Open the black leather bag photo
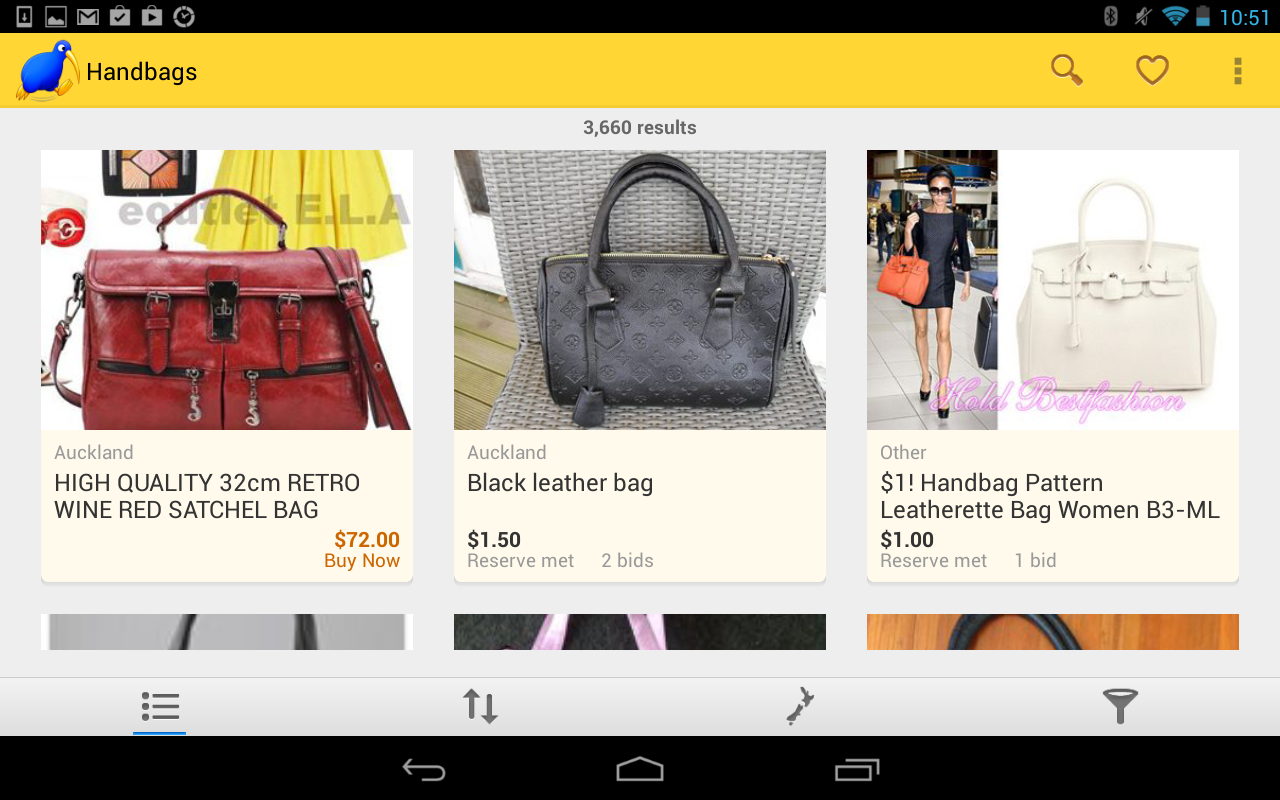Viewport: 1280px width, 800px height. pyautogui.click(x=640, y=290)
